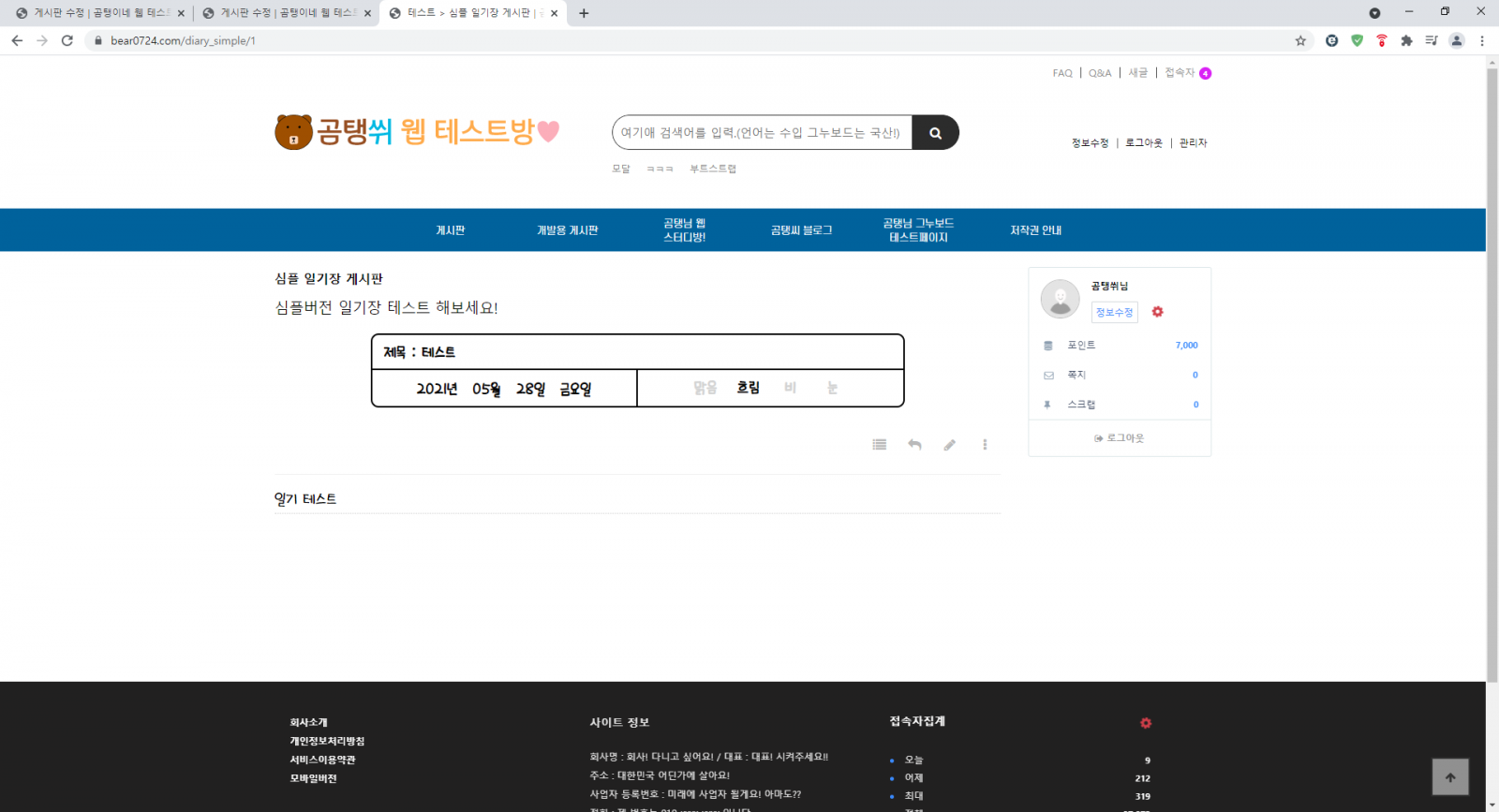Open the post list icon

coord(879,445)
